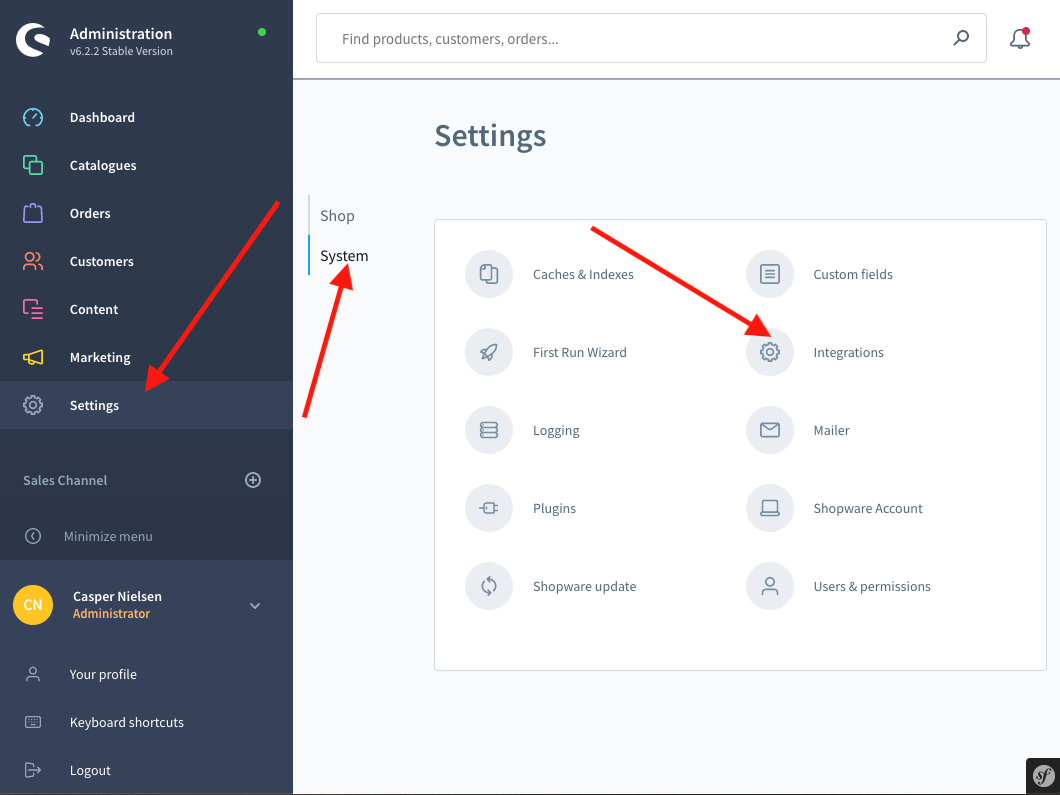The image size is (1060, 795).
Task: Open Catalogues in the sidebar
Action: click(x=103, y=165)
